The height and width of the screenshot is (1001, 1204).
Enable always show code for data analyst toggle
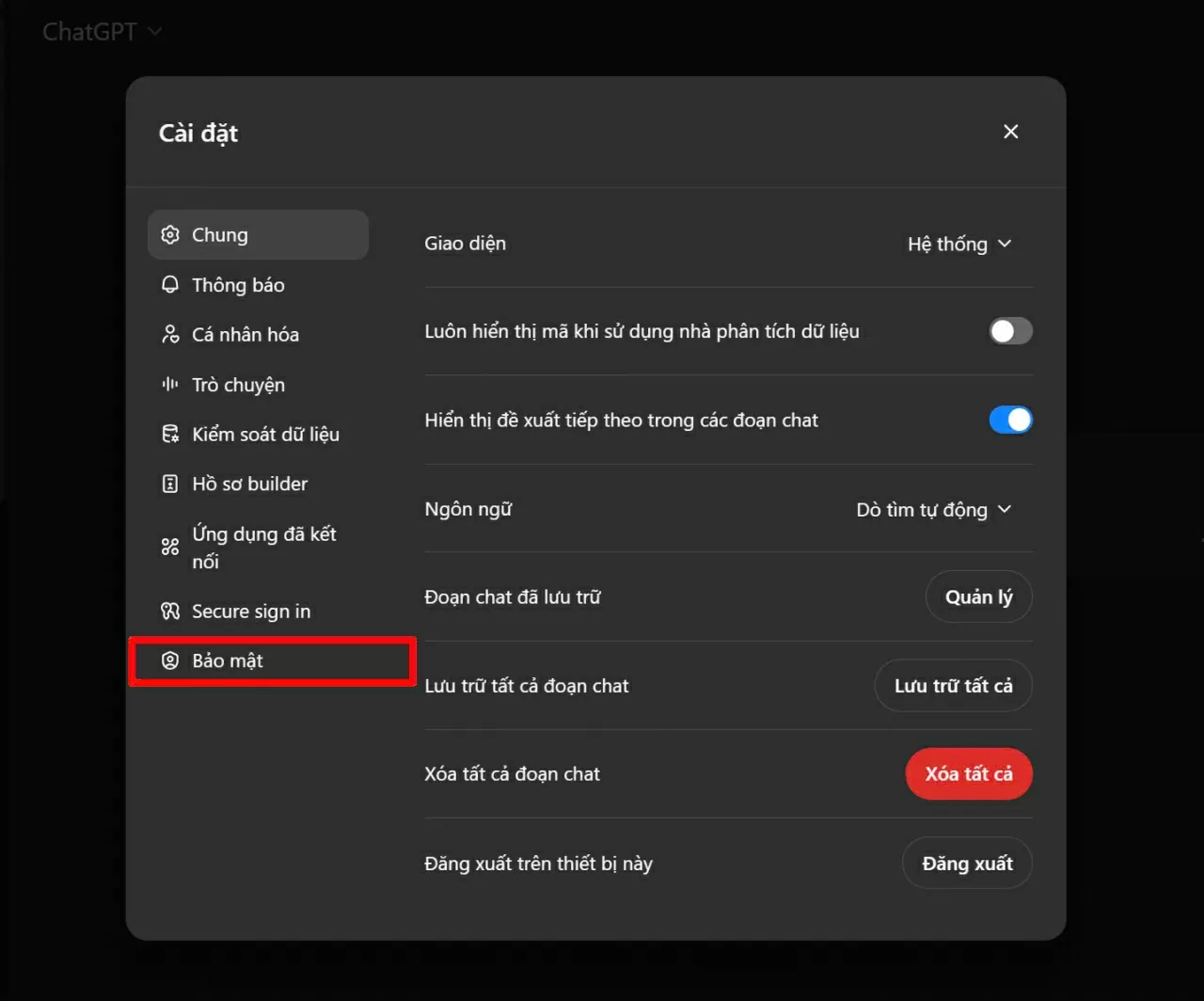[1010, 331]
